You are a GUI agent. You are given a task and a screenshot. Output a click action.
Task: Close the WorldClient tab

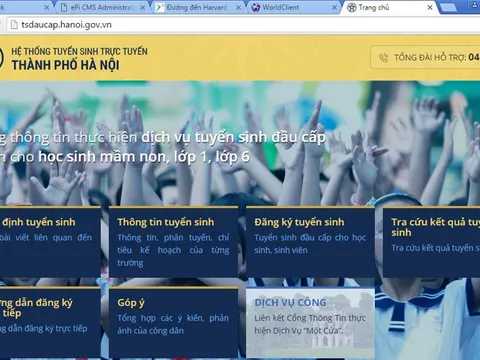(x=334, y=7)
